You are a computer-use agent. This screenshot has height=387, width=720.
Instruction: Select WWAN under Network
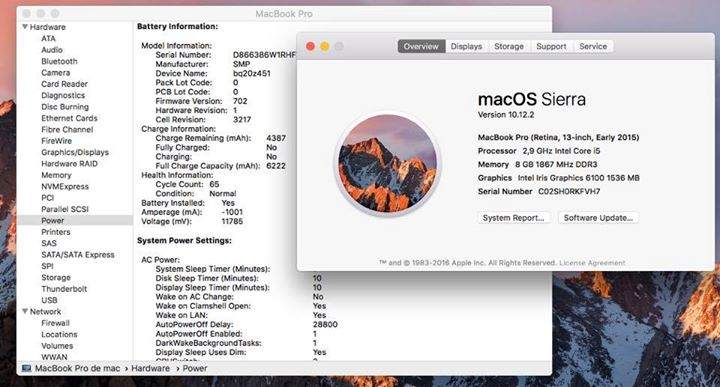coord(54,357)
